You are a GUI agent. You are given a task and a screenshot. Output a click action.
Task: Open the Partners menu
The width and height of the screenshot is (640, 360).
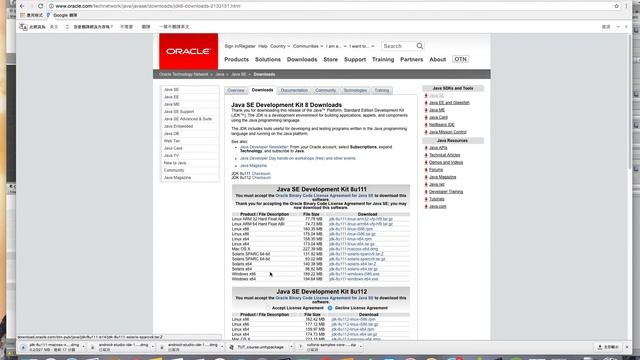click(411, 60)
